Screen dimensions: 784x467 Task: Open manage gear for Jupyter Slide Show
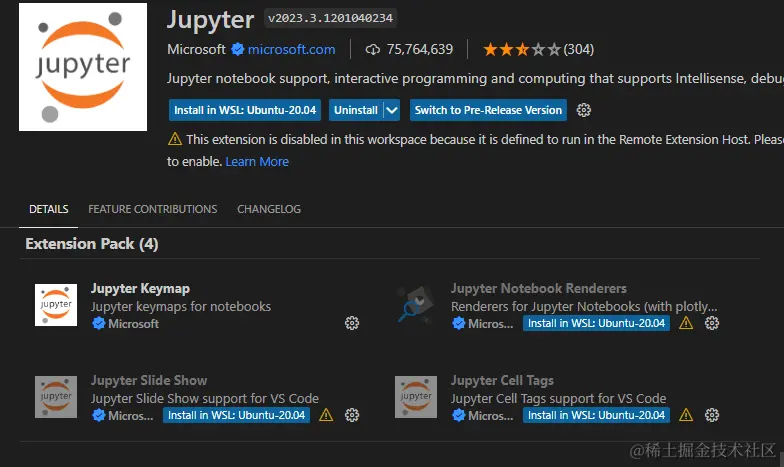coord(352,415)
